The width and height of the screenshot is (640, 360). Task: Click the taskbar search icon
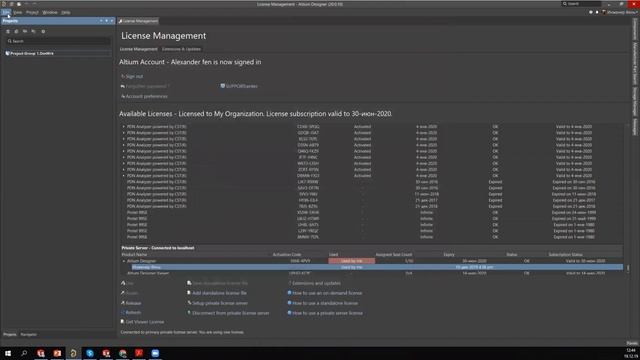point(24,353)
